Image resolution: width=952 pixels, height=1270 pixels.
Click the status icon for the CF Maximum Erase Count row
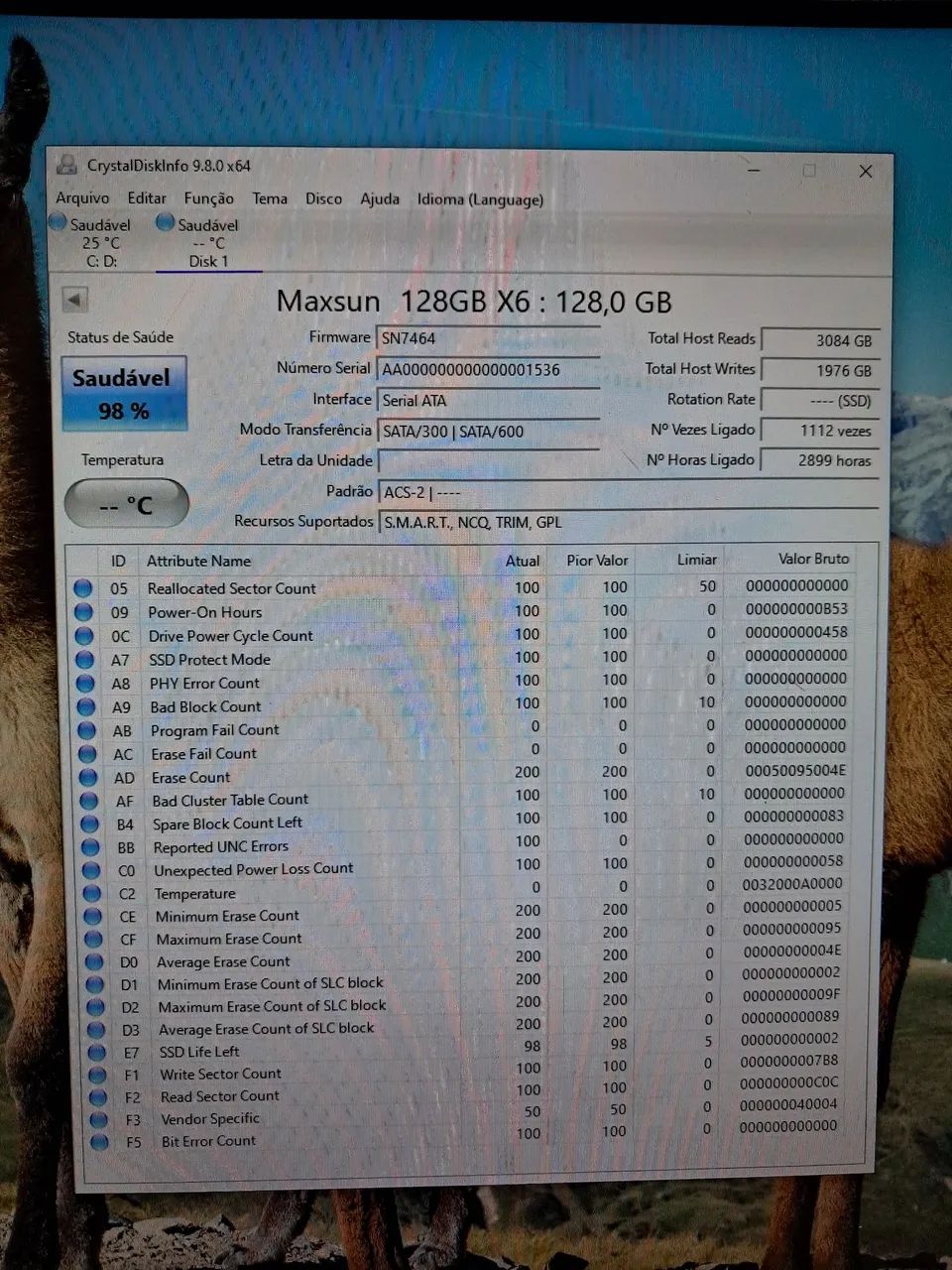click(93, 940)
